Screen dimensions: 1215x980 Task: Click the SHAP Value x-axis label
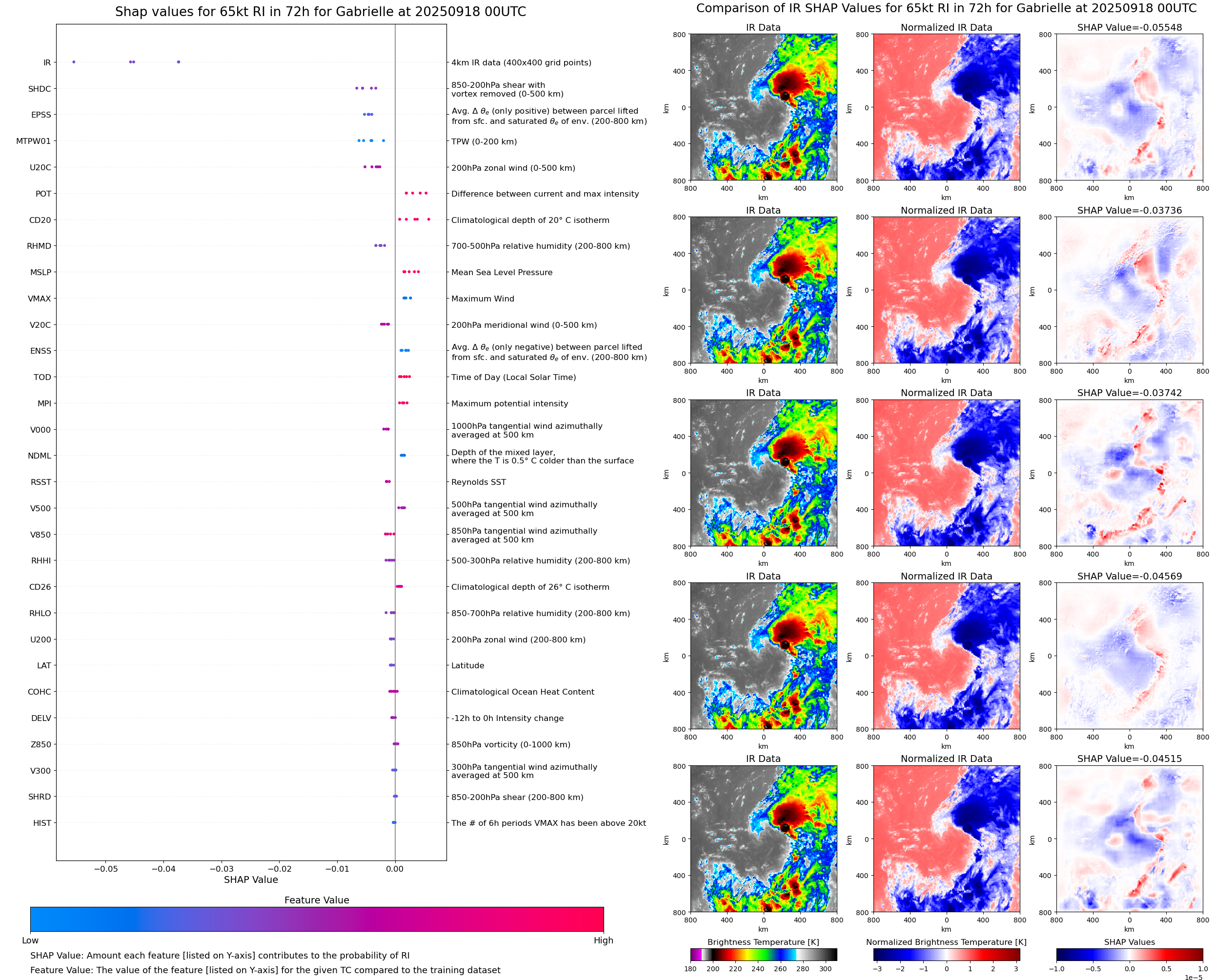(x=251, y=880)
